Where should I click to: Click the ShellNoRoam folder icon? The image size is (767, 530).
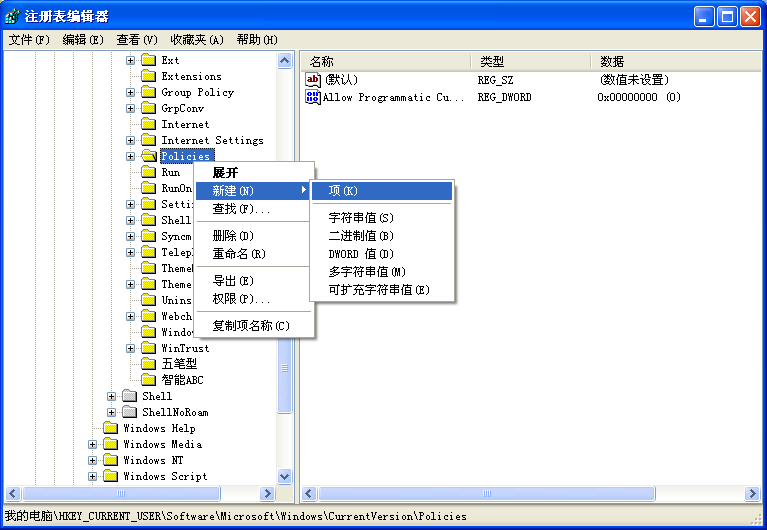pos(129,412)
